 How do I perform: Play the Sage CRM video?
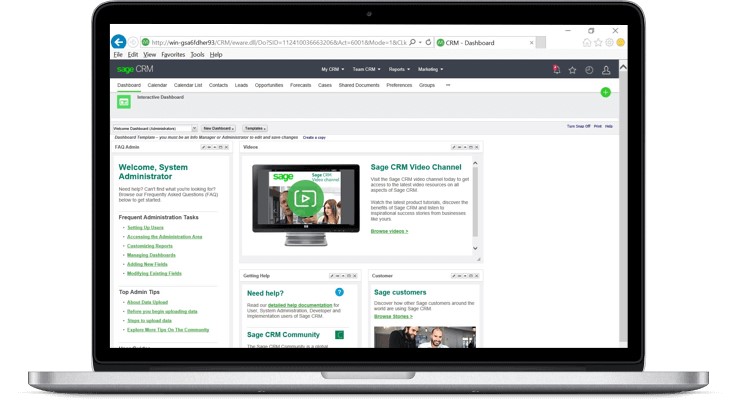[305, 198]
